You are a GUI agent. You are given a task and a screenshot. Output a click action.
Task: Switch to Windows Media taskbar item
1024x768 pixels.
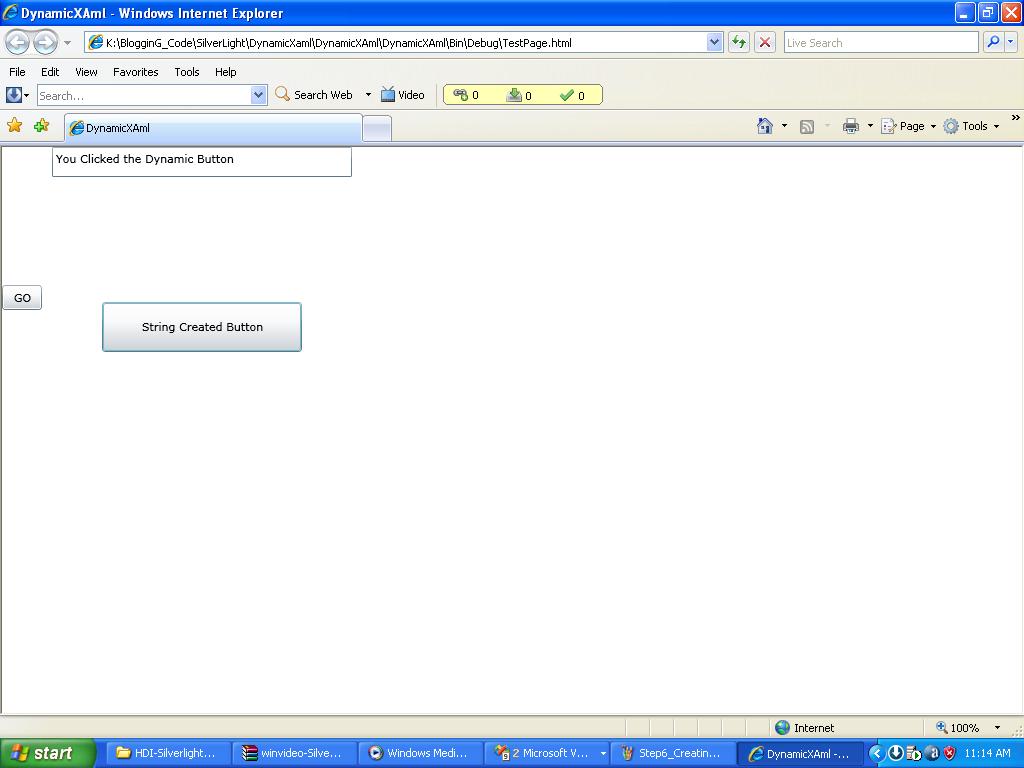[420, 753]
